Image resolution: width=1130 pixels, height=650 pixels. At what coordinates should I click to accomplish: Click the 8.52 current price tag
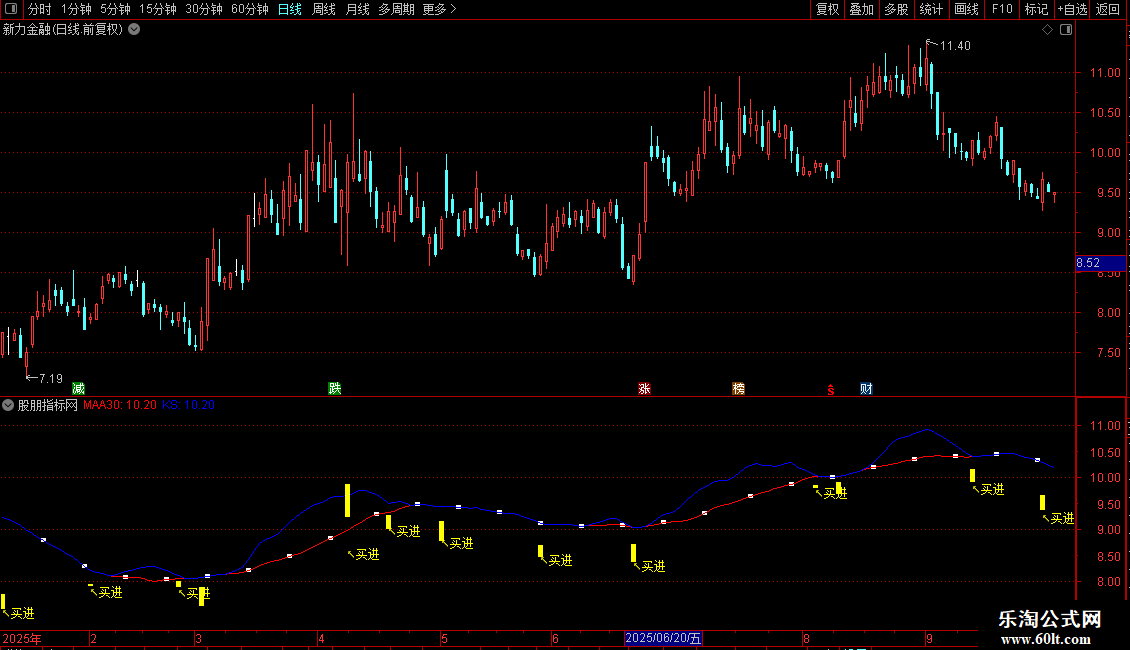pos(1100,263)
